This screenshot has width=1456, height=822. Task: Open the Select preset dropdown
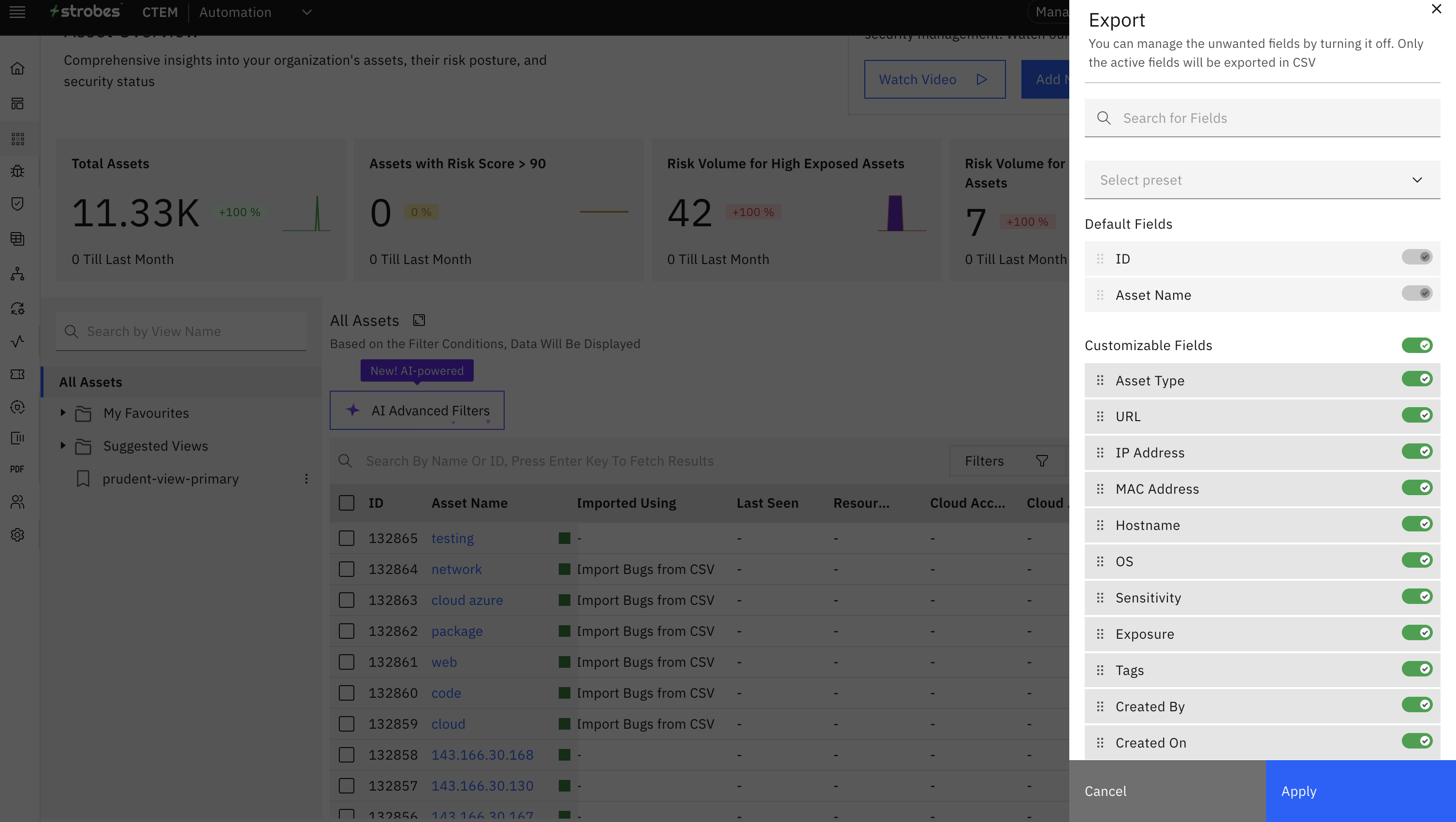click(1262, 180)
